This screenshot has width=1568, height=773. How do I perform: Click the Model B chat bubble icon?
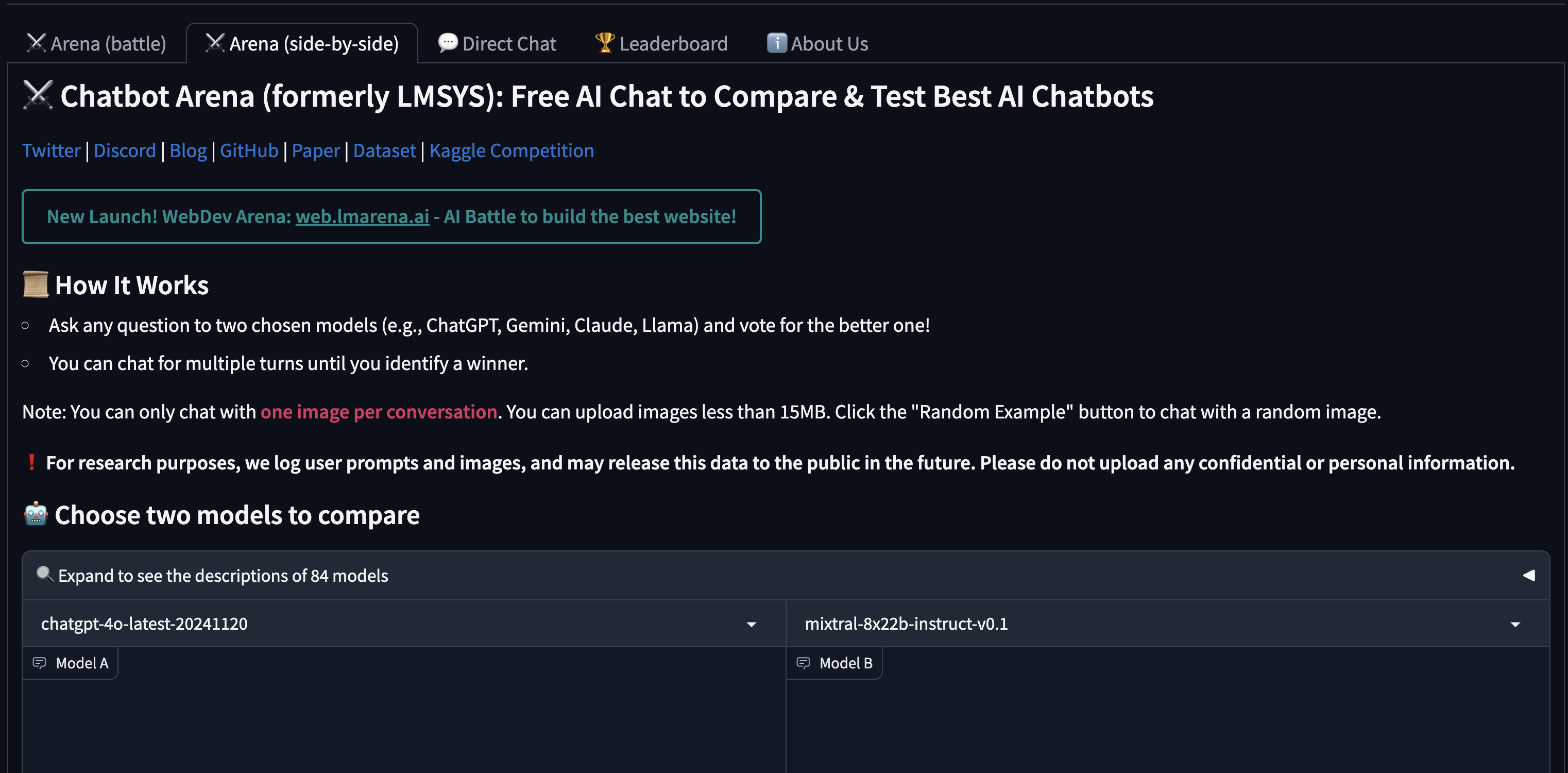click(803, 663)
